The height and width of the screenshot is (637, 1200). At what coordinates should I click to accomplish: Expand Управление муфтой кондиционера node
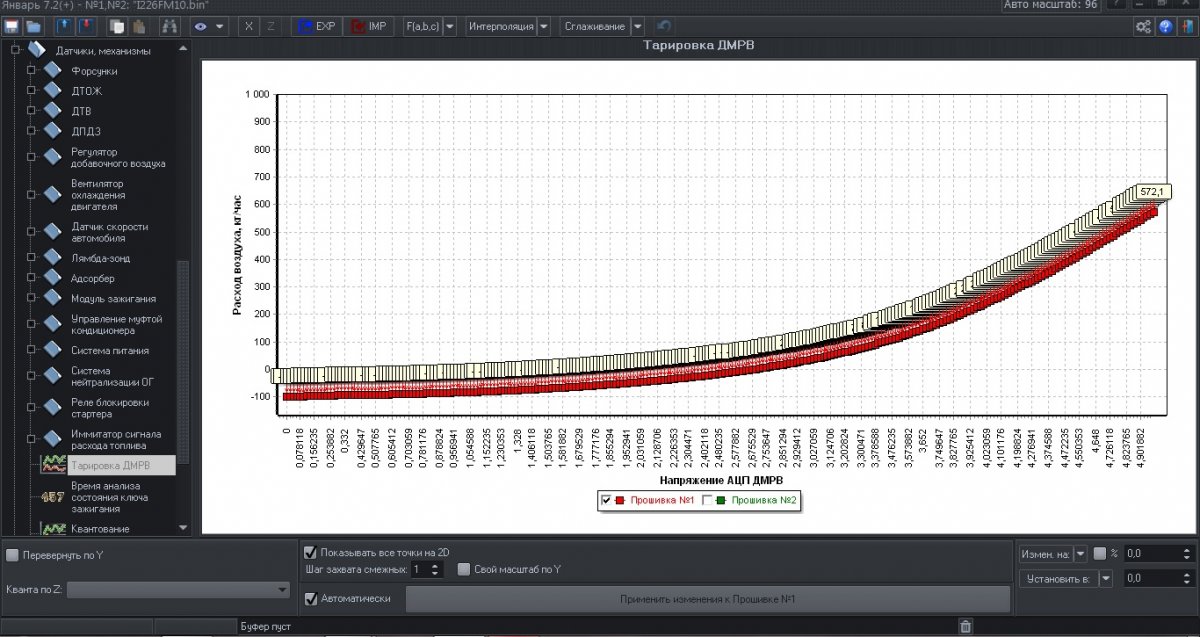pyautogui.click(x=31, y=325)
